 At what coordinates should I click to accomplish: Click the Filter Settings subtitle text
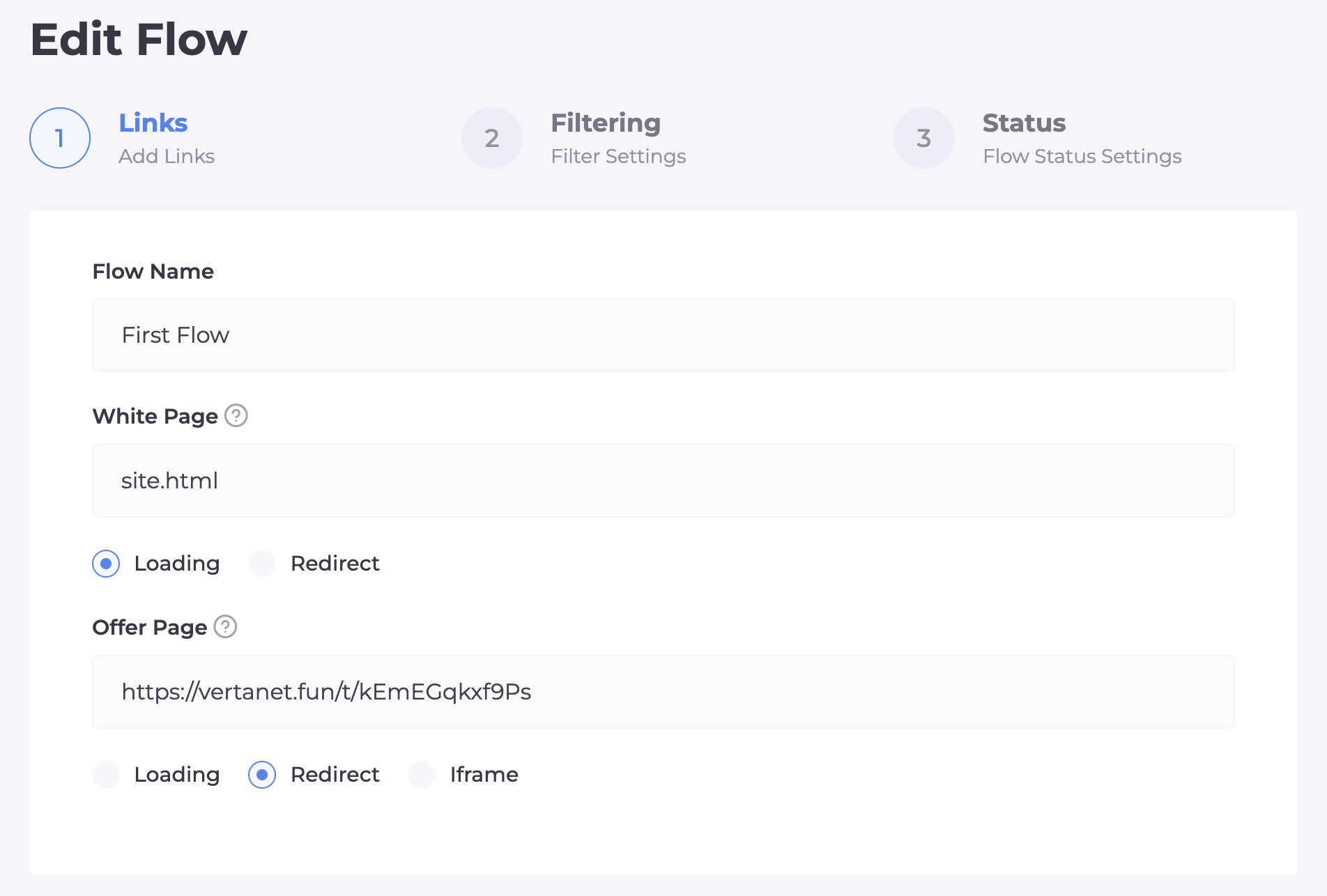618,156
